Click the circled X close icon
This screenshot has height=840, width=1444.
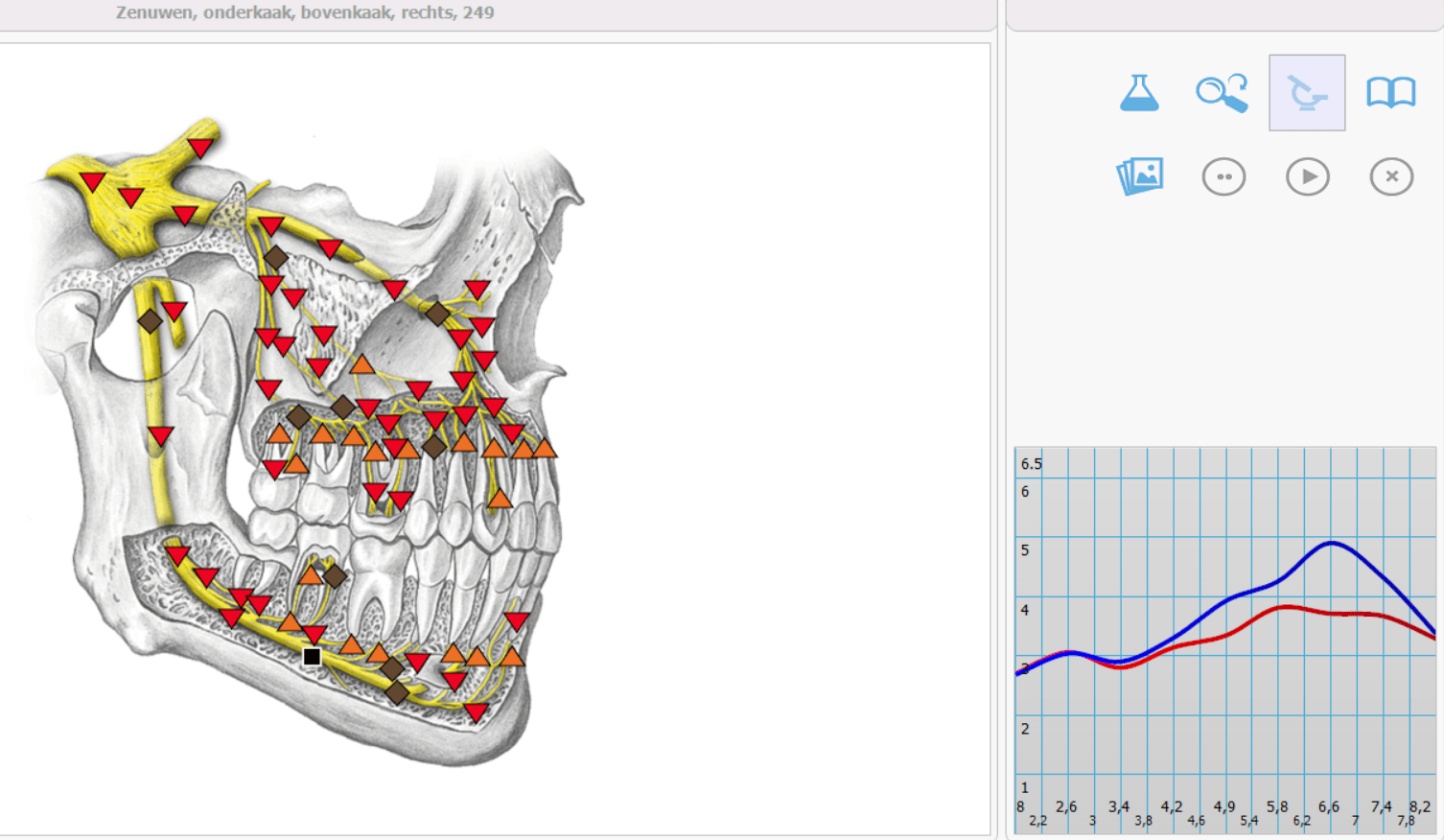coord(1391,176)
